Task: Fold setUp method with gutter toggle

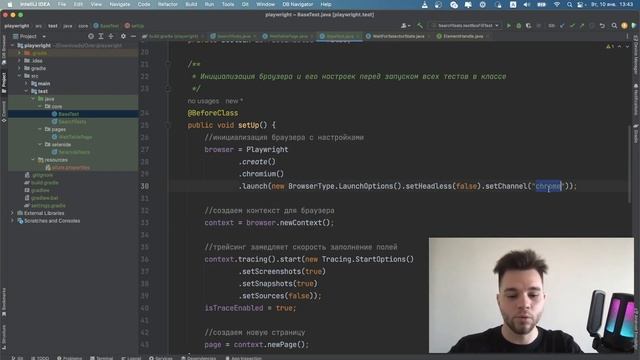Action: point(167,125)
